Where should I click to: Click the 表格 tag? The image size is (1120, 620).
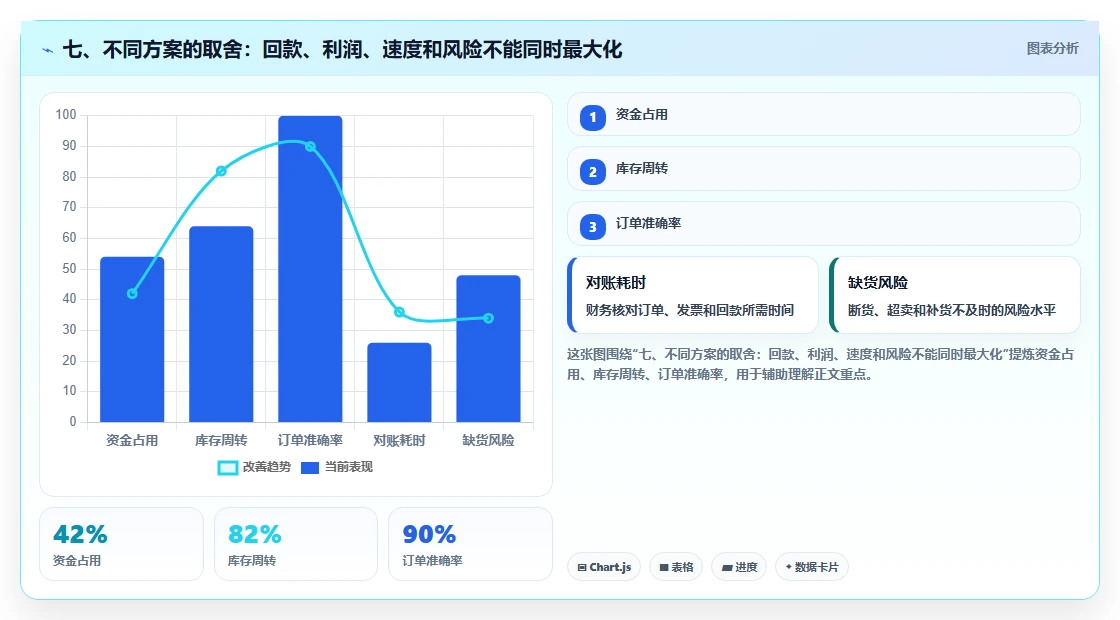click(676, 567)
